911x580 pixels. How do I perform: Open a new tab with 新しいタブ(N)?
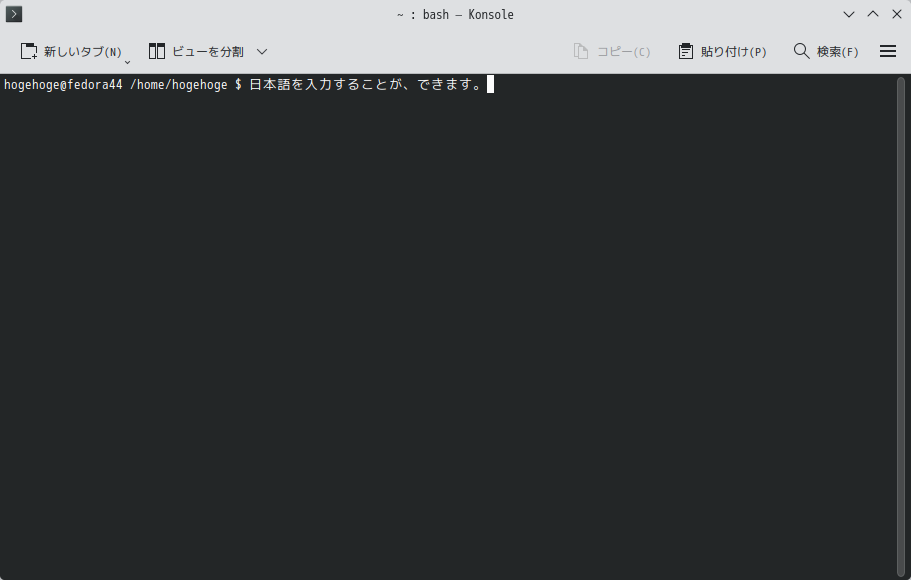(70, 52)
